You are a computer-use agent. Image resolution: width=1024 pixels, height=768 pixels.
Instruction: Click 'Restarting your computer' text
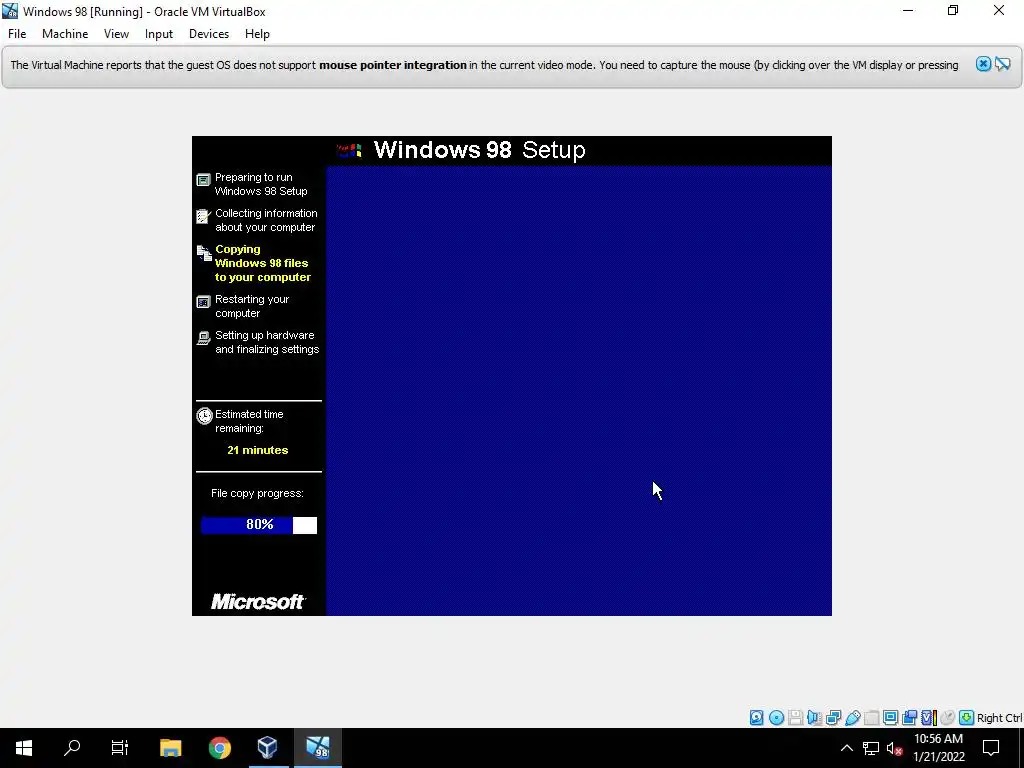click(252, 306)
